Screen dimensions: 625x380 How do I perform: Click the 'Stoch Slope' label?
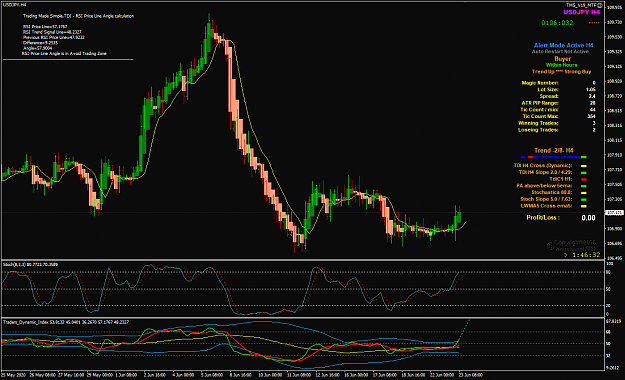546,199
